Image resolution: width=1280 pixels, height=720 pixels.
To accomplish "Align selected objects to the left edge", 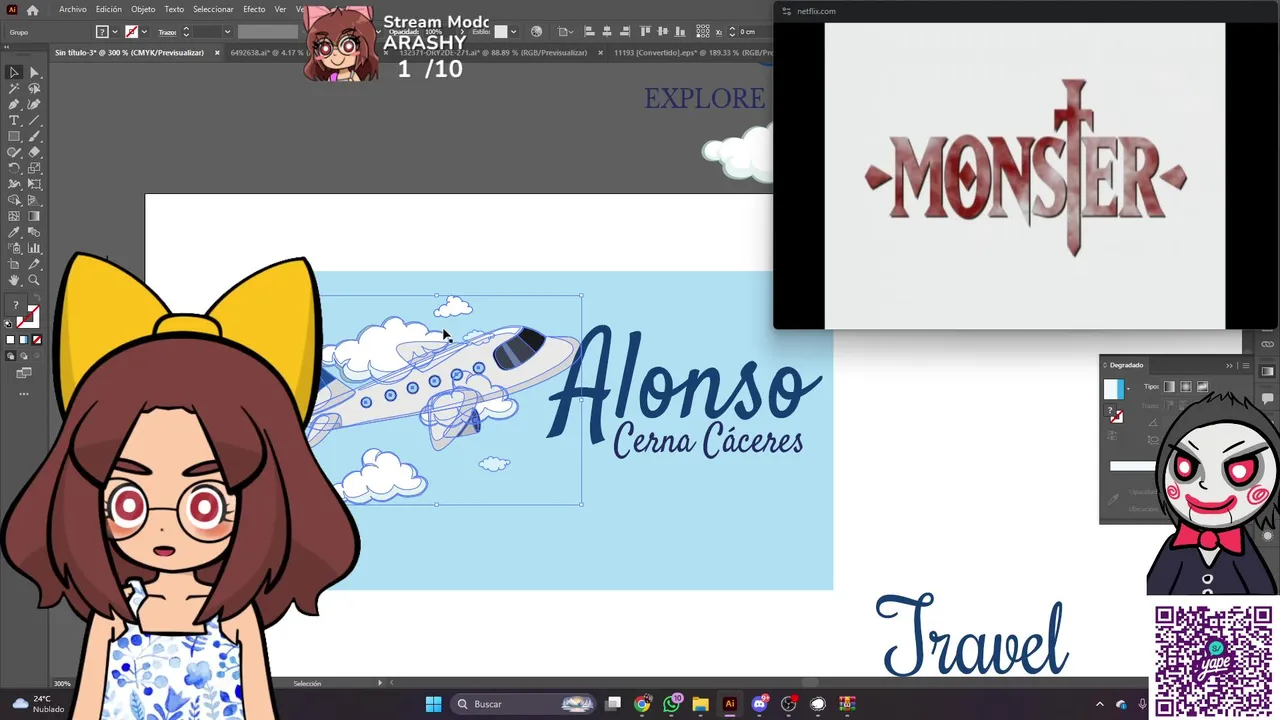I will (588, 31).
